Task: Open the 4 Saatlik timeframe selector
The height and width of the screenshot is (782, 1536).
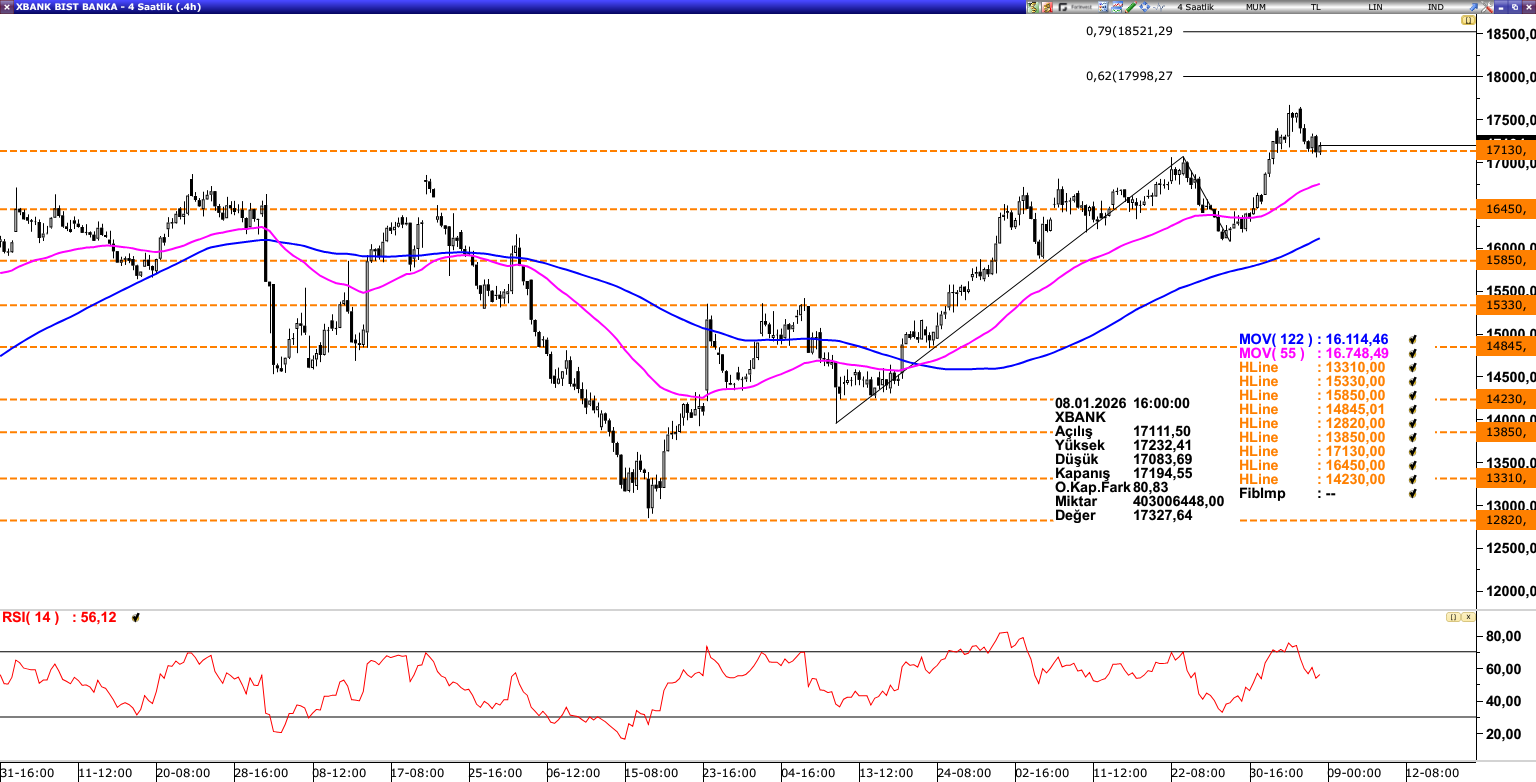Action: click(1196, 7)
